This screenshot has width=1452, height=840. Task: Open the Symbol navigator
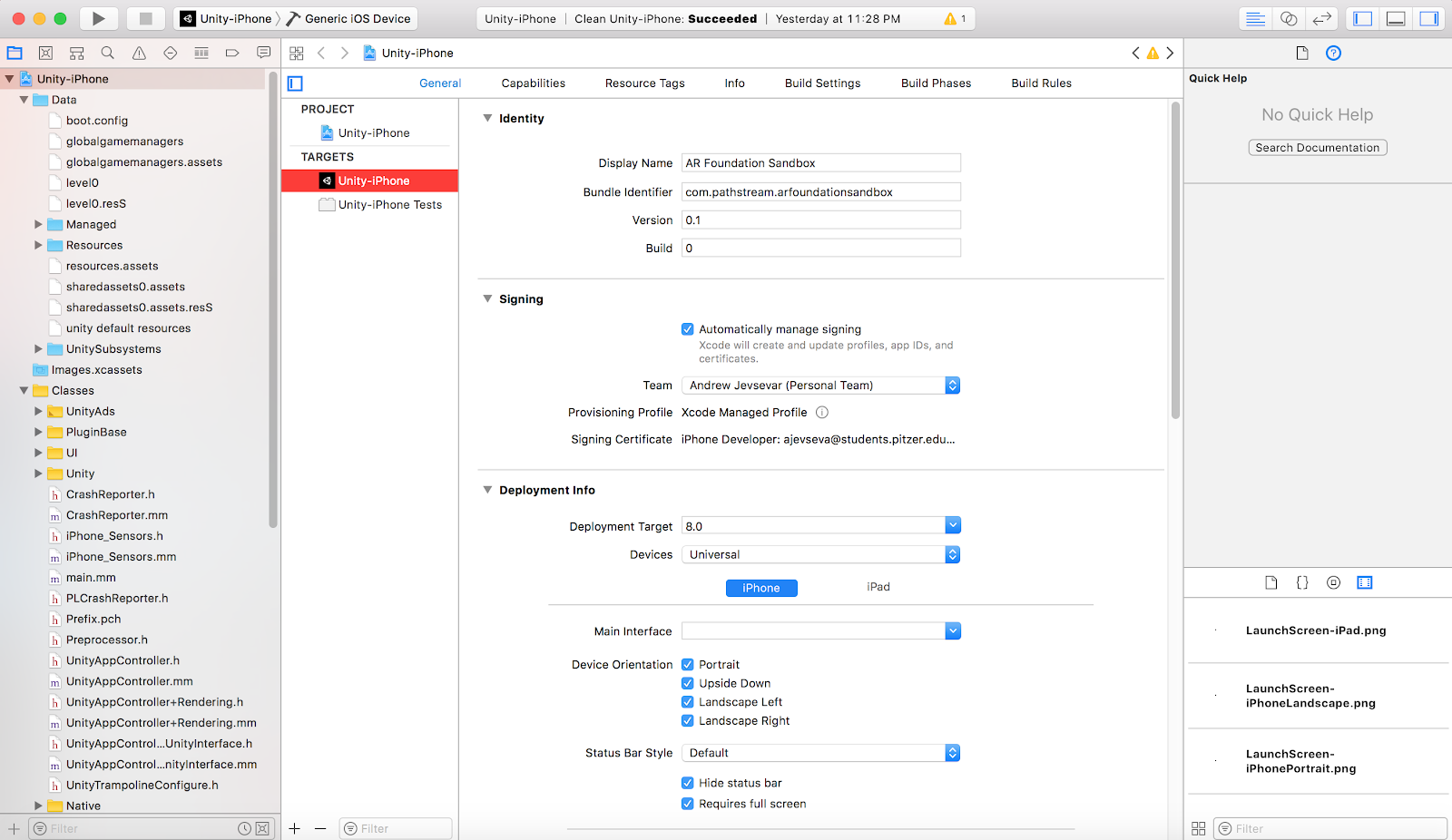pyautogui.click(x=77, y=54)
